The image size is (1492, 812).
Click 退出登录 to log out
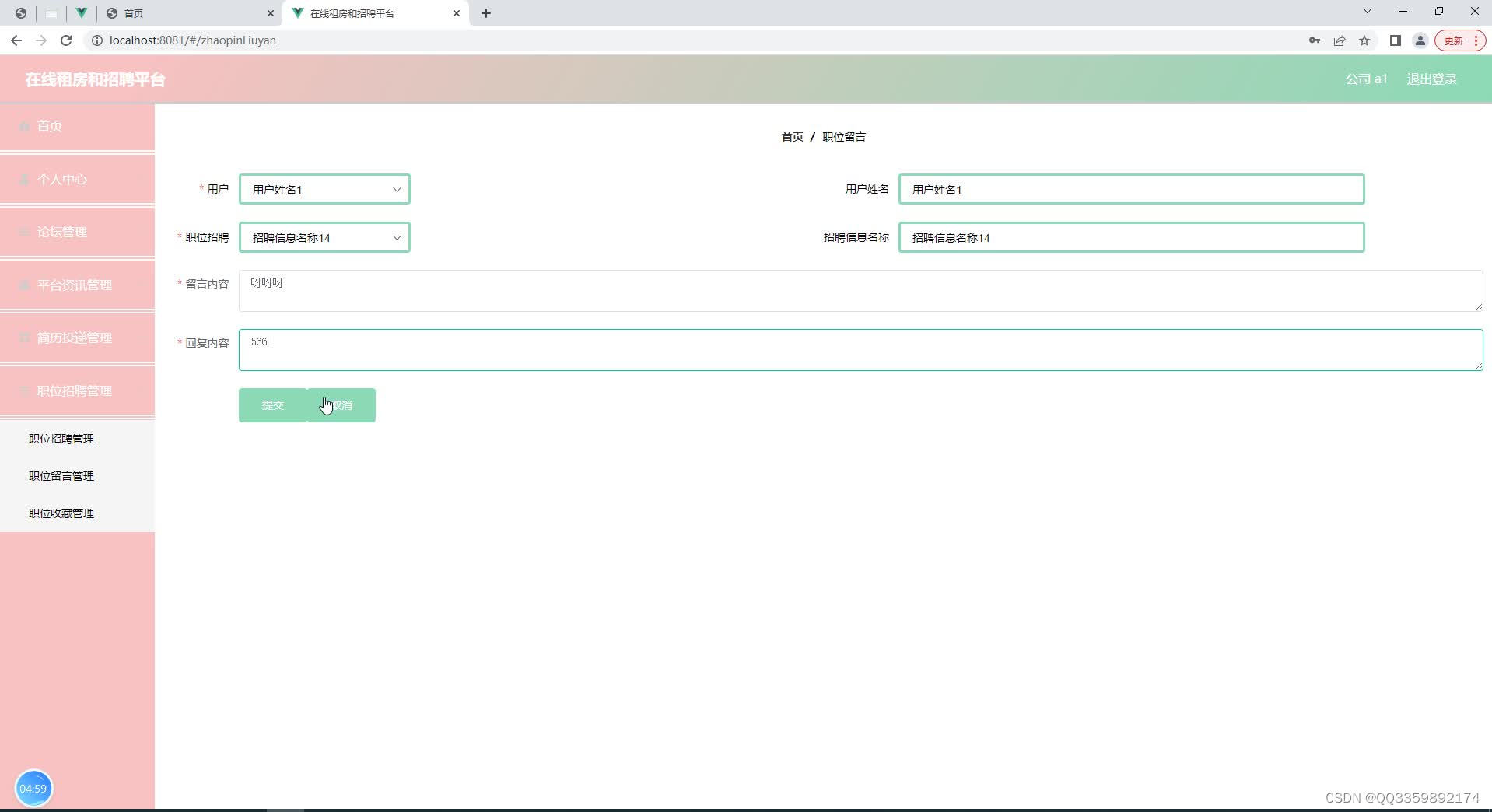(1431, 79)
